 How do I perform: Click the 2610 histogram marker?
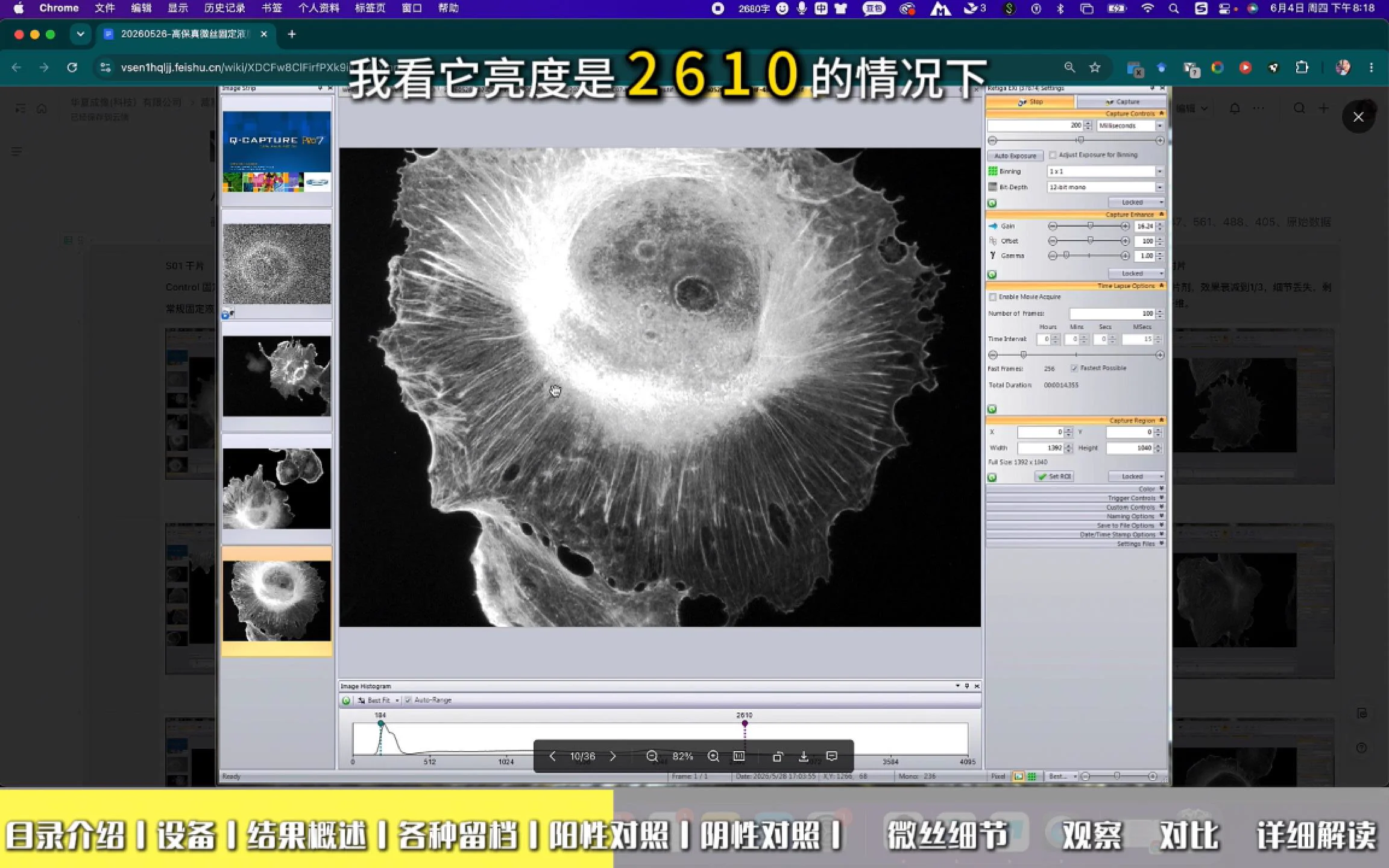(745, 723)
